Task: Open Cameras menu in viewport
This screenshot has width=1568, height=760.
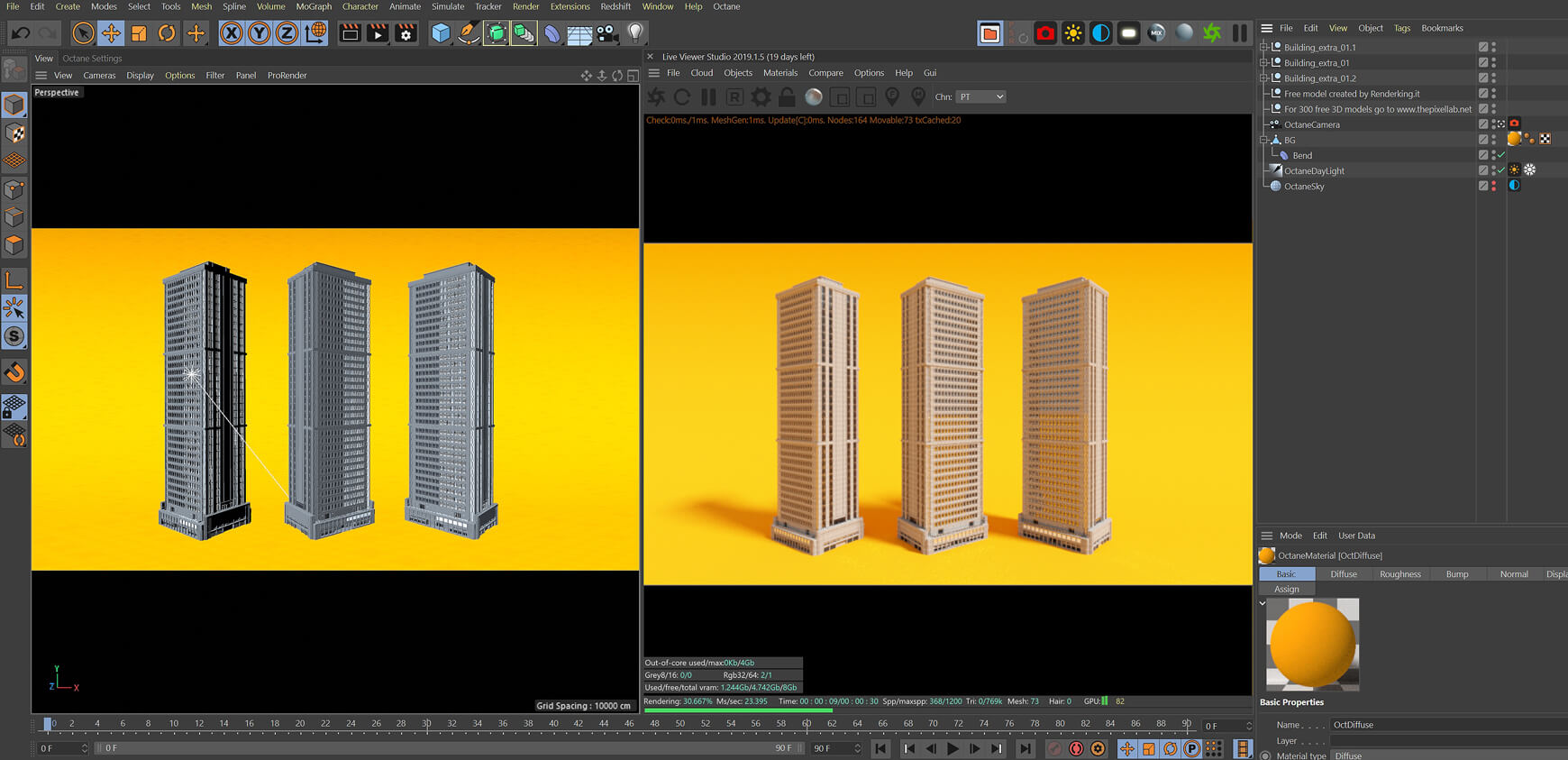Action: tap(99, 76)
